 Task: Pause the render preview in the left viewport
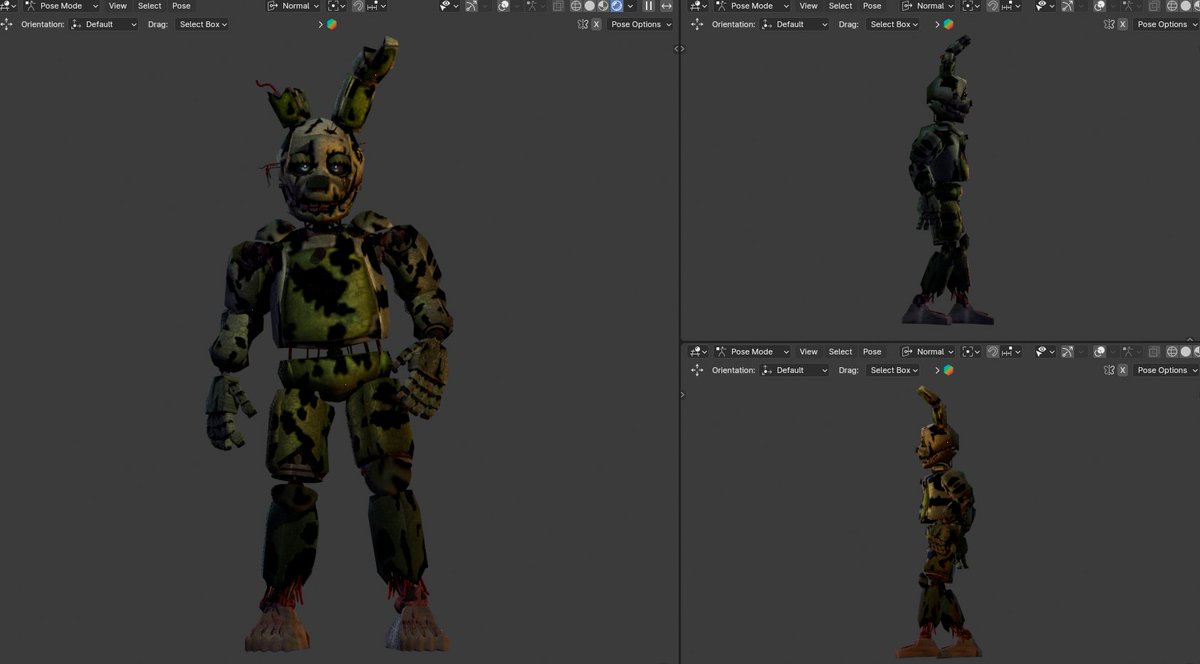click(649, 6)
